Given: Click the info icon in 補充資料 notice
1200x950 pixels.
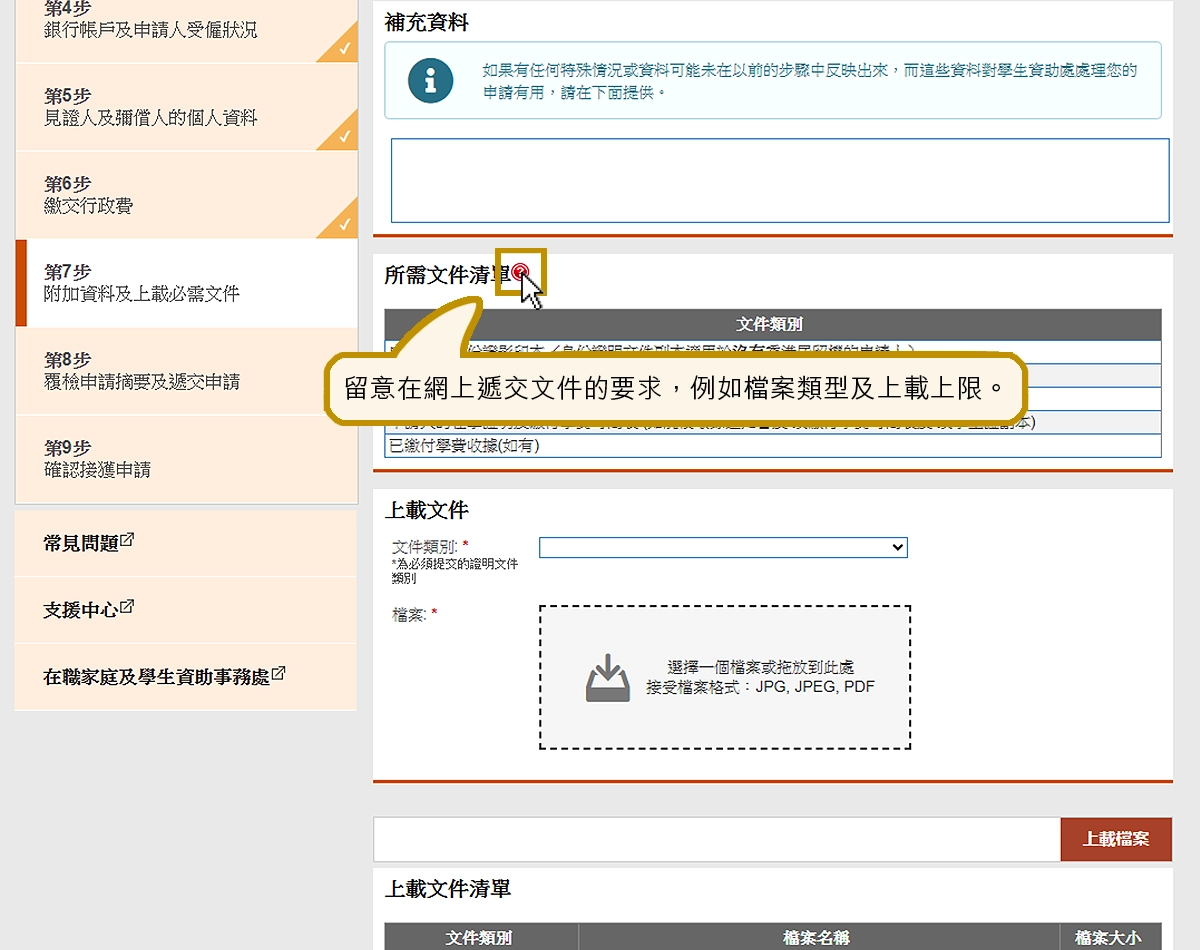Looking at the screenshot, I should coord(430,81).
